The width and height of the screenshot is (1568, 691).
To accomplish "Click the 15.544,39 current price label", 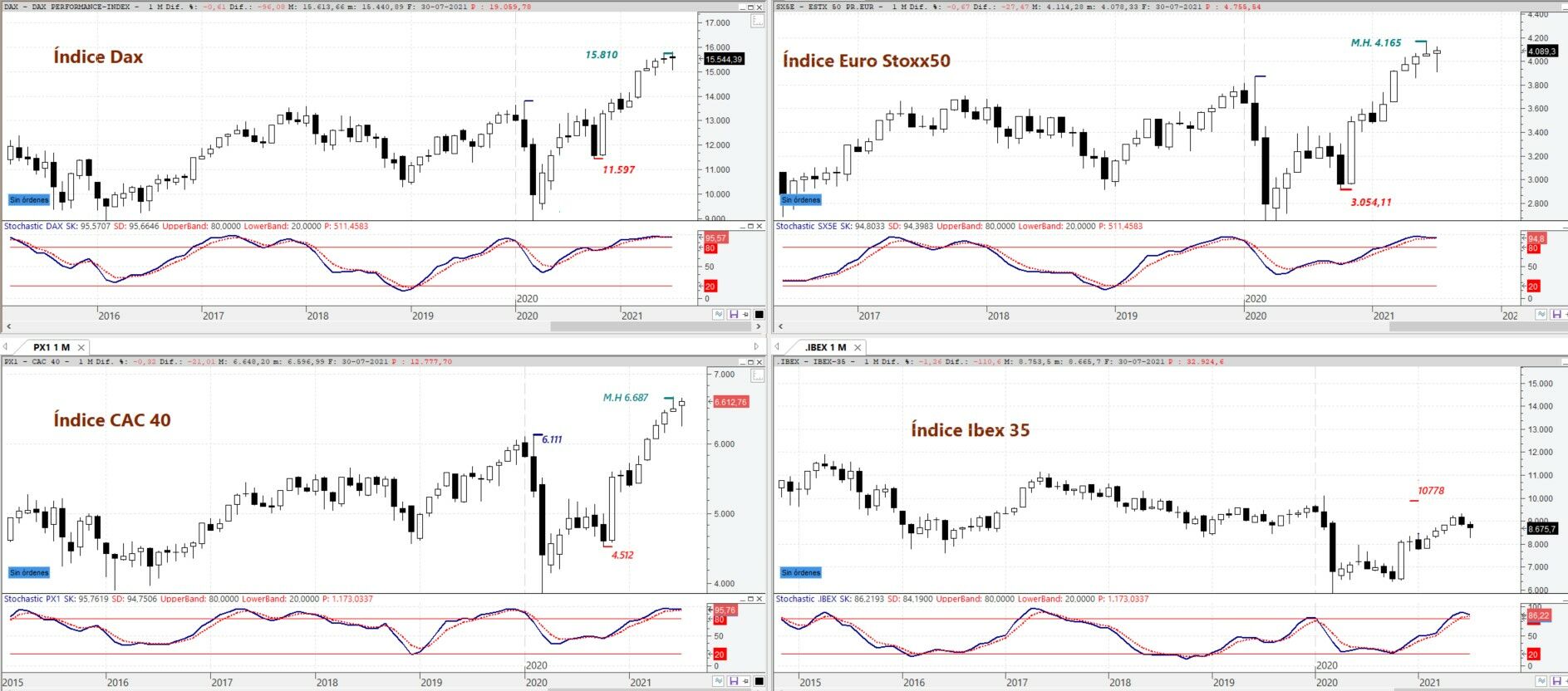I will (724, 59).
